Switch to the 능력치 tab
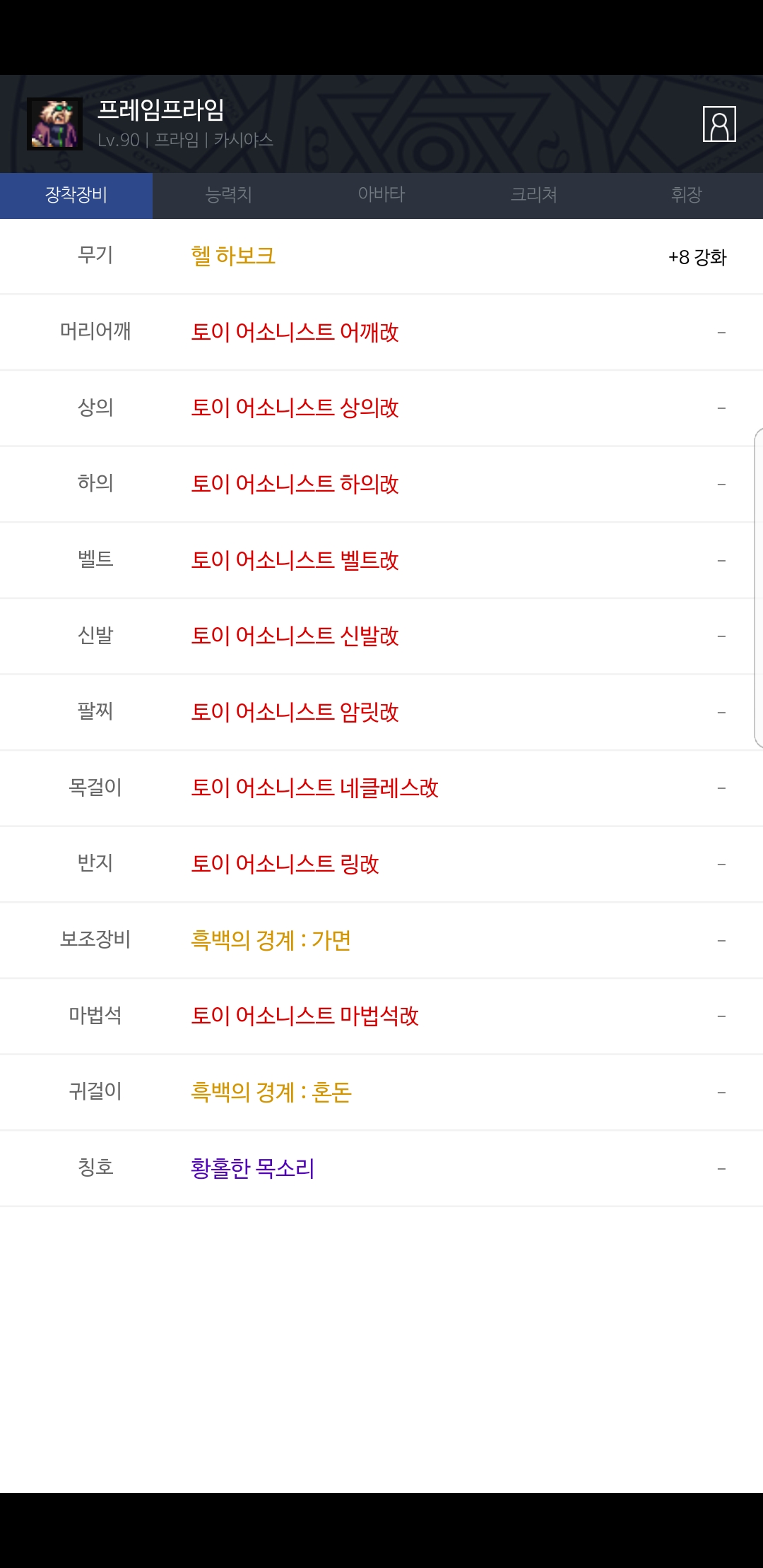The height and width of the screenshot is (1568, 763). click(228, 195)
